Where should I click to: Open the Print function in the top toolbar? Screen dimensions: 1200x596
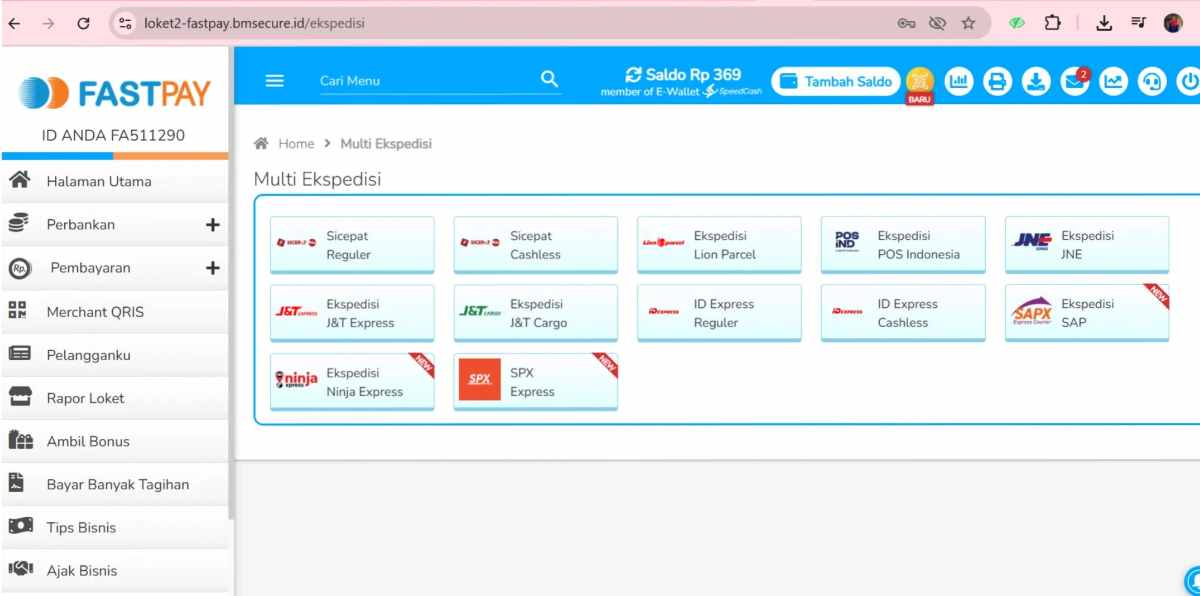997,81
